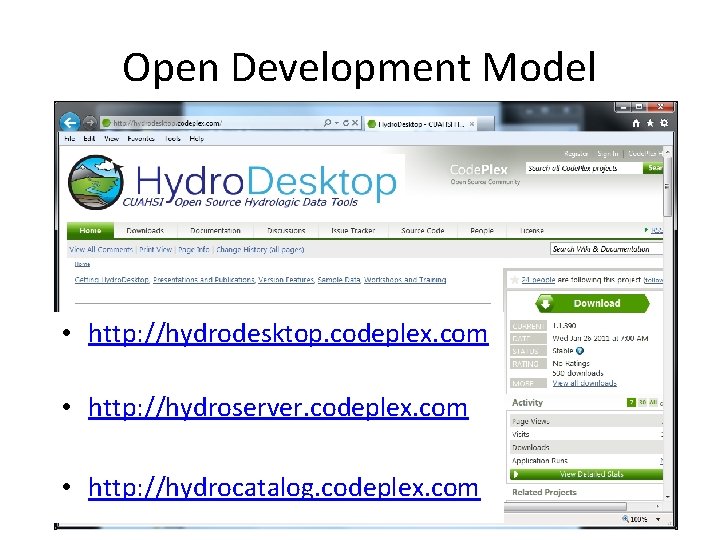The width and height of the screenshot is (720, 540).
Task: Click View Detailed Stats button
Action: pos(586,474)
